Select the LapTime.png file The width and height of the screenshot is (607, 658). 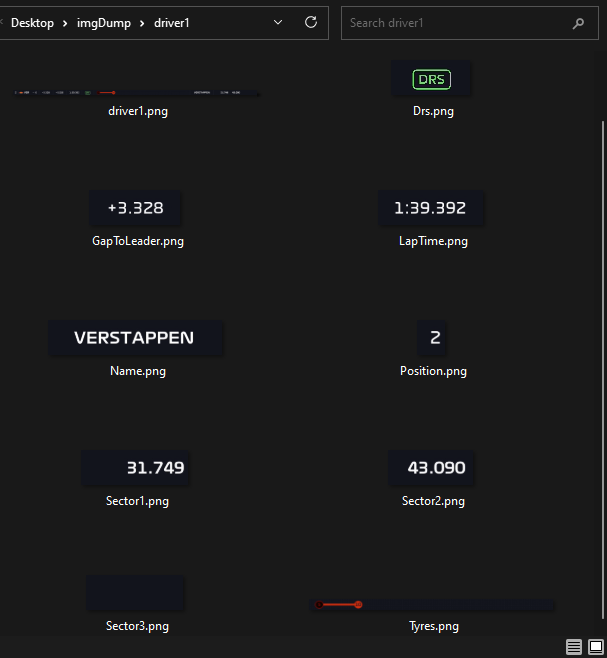(x=431, y=208)
